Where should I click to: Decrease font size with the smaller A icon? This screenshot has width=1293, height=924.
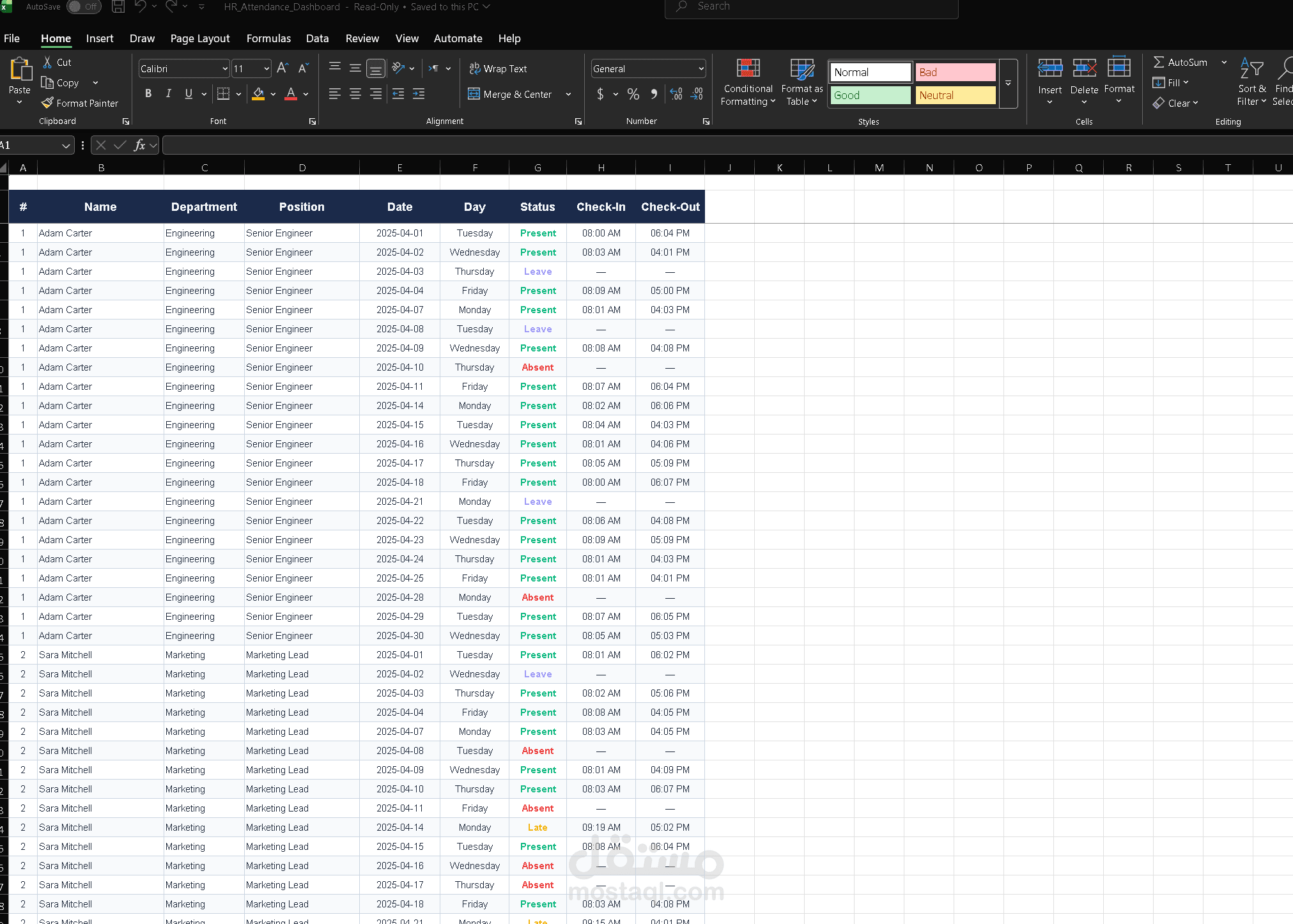point(304,68)
